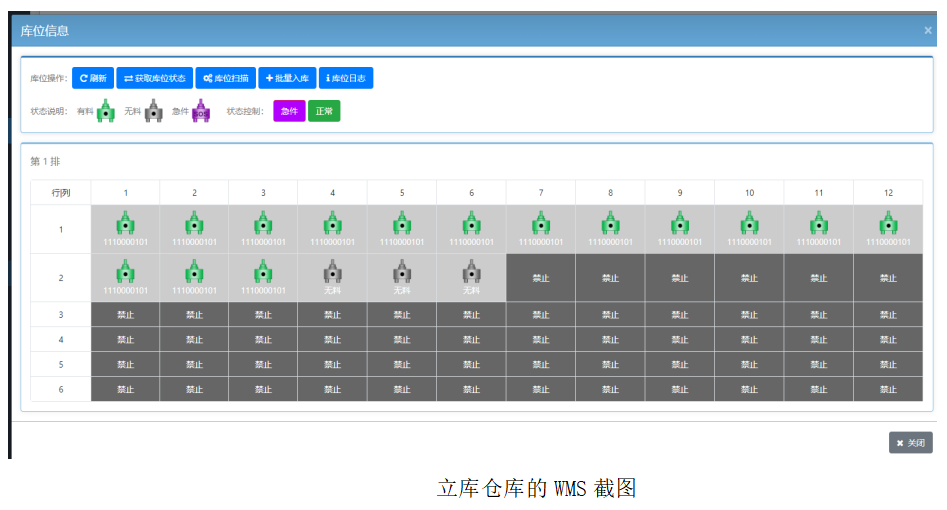Click the 刷新 refresh button

(x=93, y=78)
